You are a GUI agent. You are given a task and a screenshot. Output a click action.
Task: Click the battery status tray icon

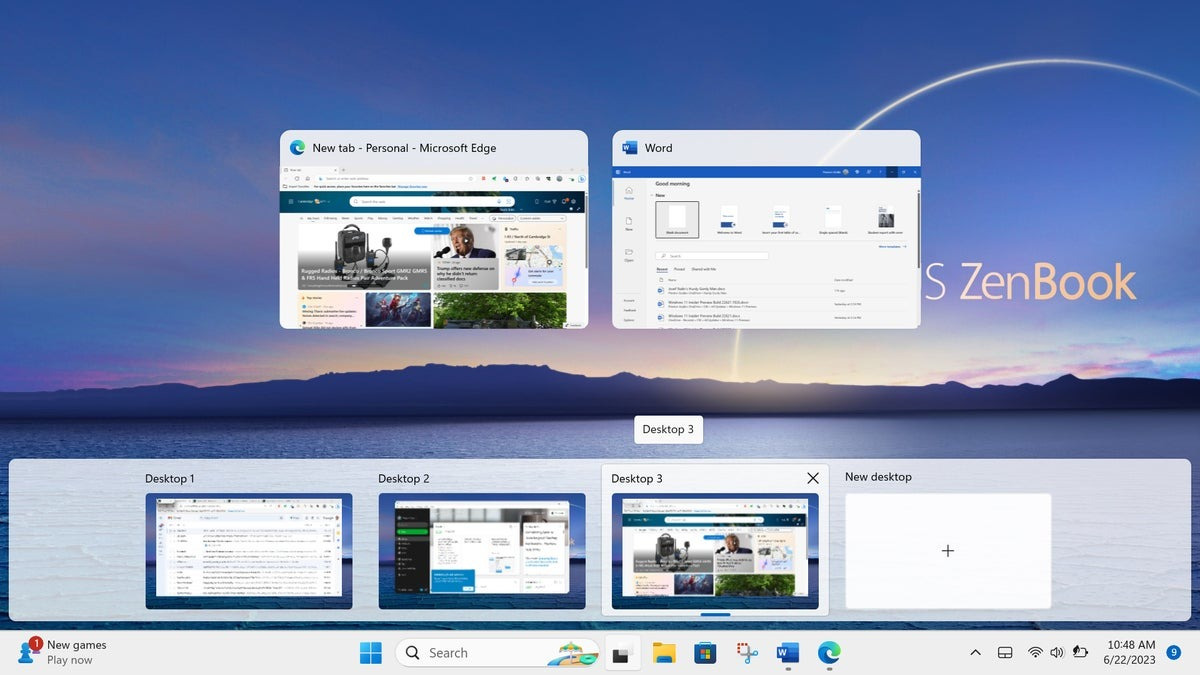pos(1080,653)
